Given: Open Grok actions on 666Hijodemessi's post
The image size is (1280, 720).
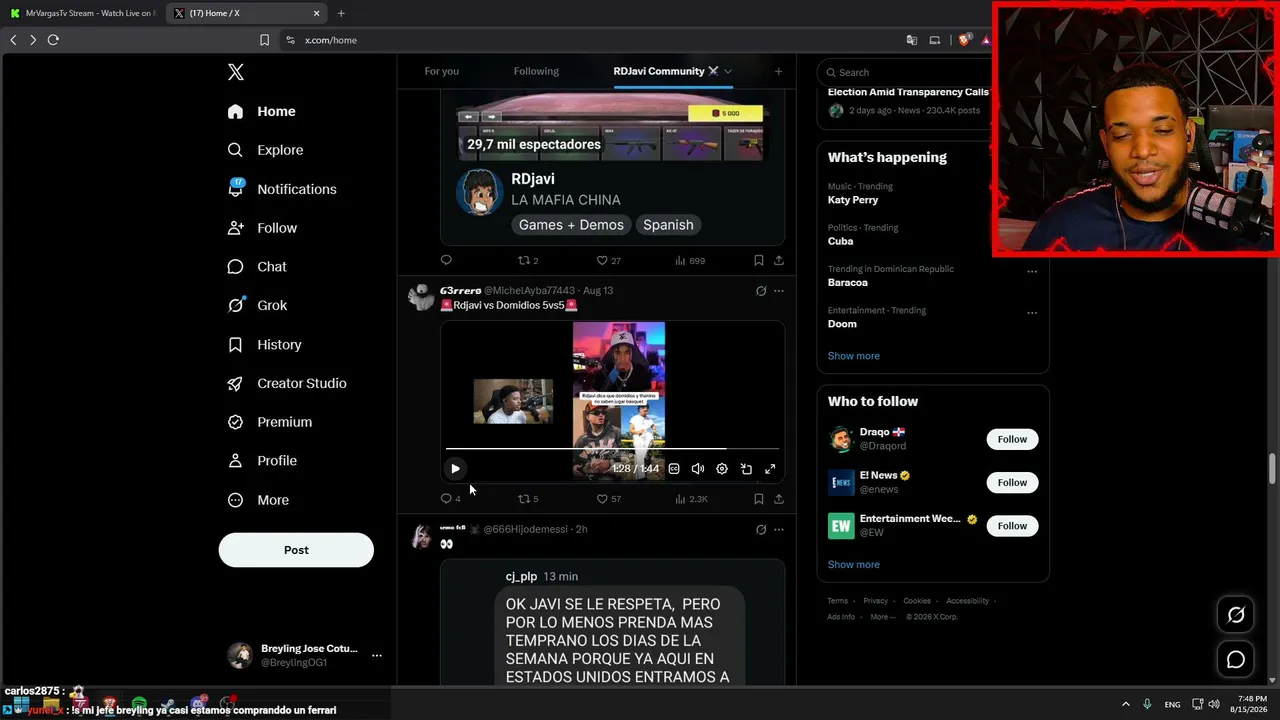Looking at the screenshot, I should point(761,529).
